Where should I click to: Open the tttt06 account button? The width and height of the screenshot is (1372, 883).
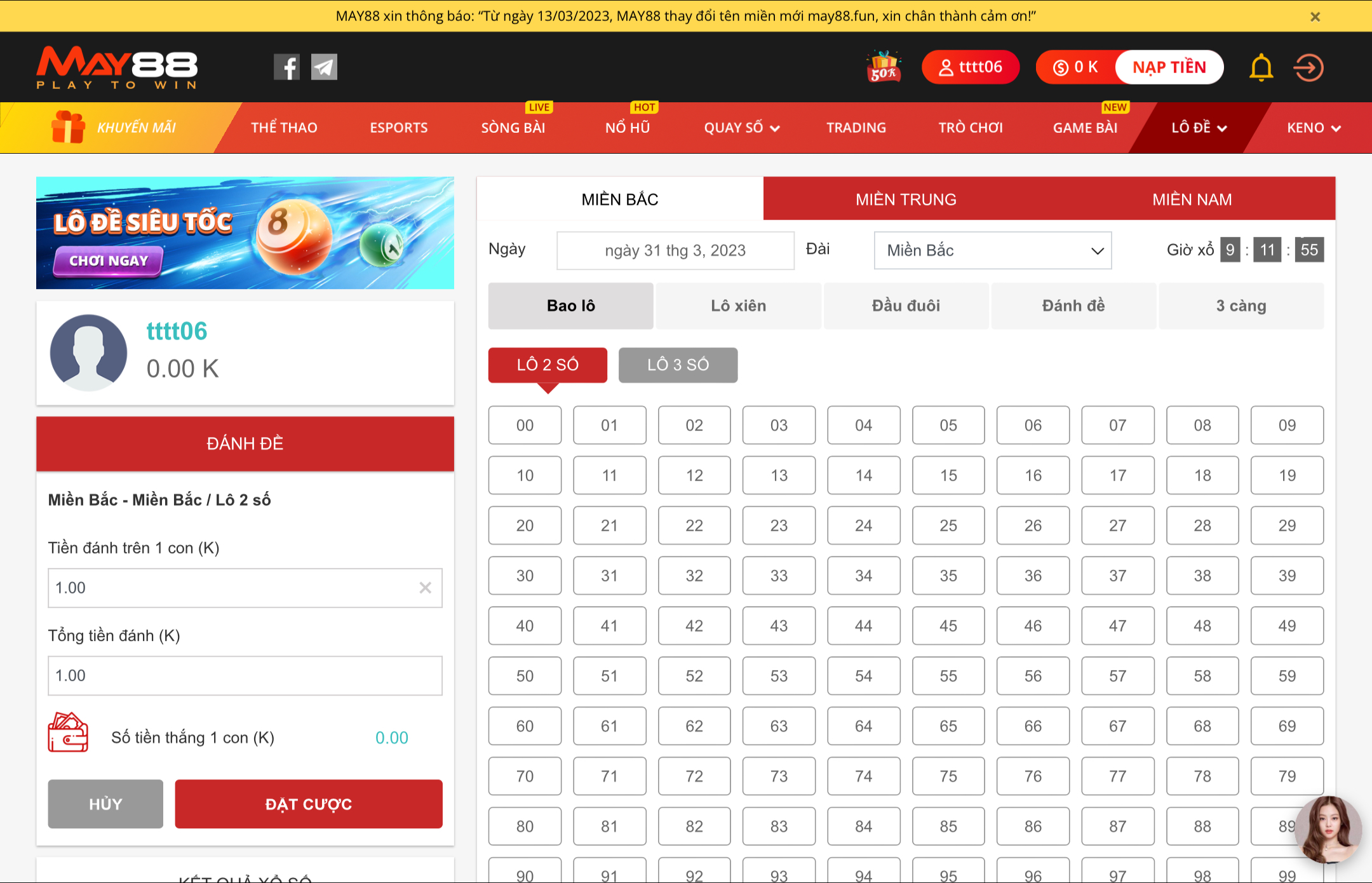971,67
